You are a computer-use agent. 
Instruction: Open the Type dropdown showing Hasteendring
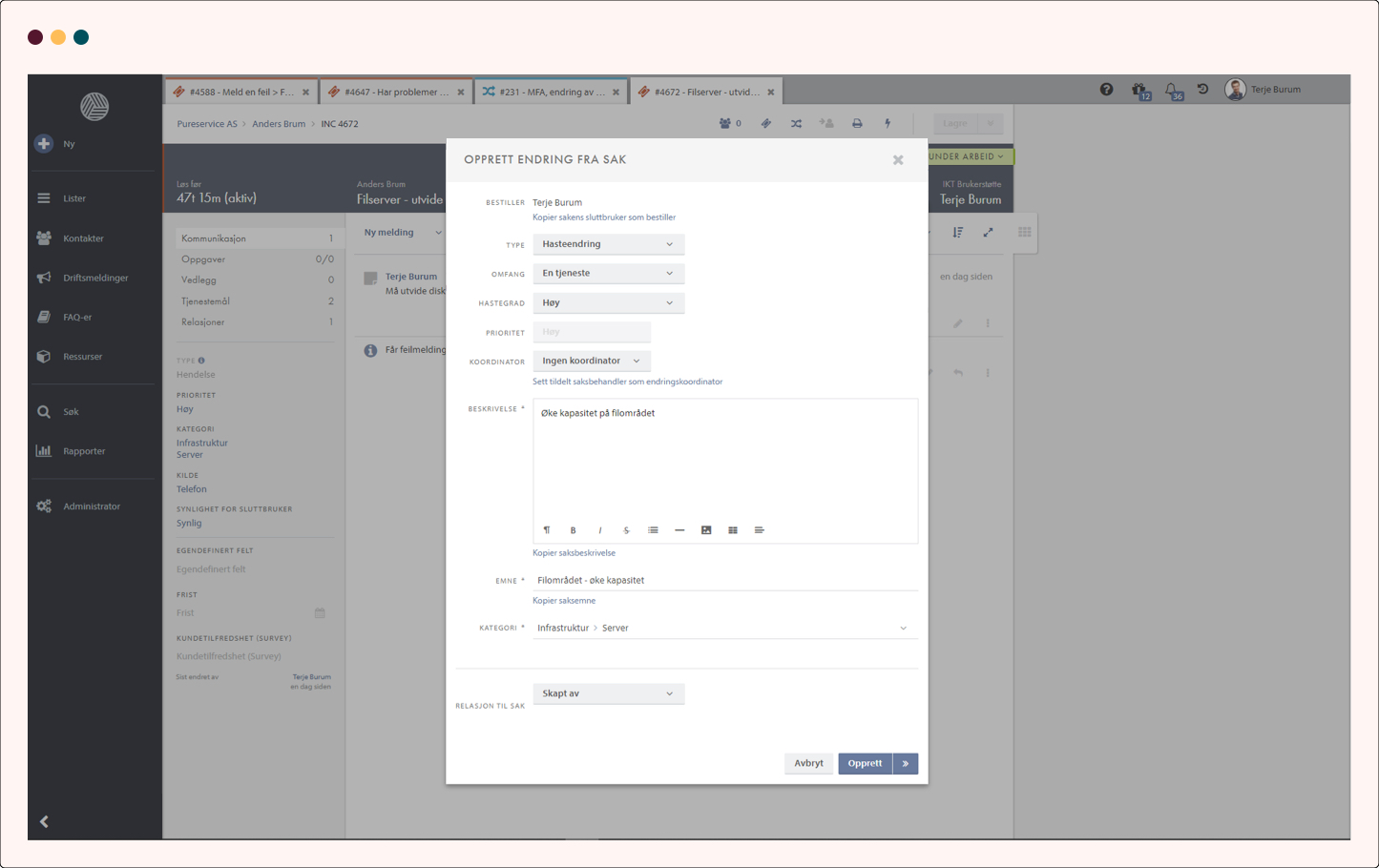pyautogui.click(x=608, y=244)
